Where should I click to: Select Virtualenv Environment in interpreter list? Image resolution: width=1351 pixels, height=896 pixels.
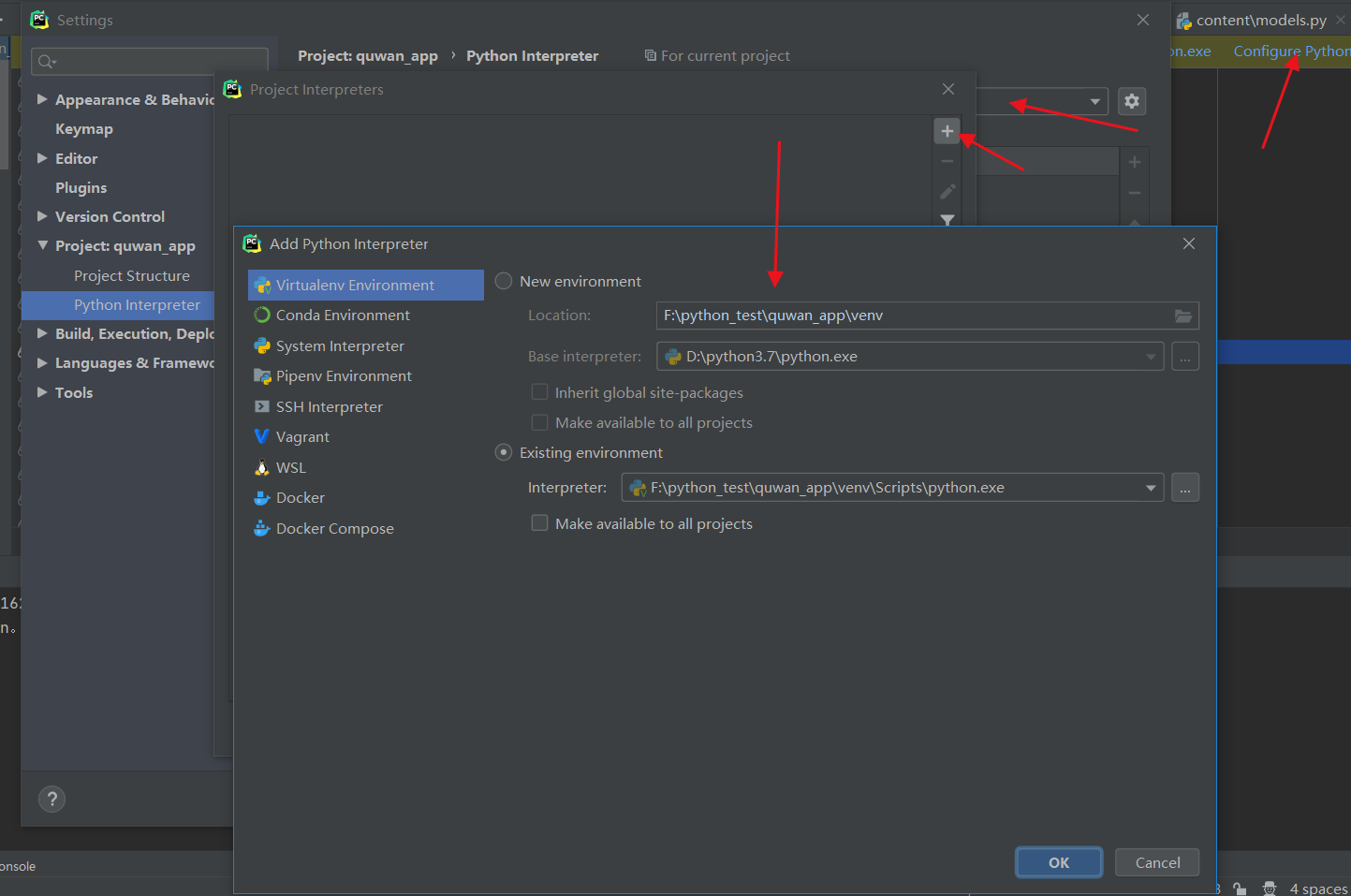[x=365, y=285]
